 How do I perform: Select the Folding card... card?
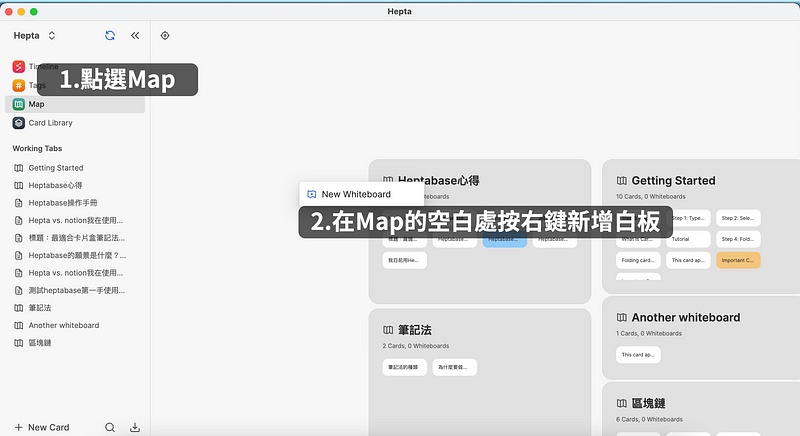point(638,260)
